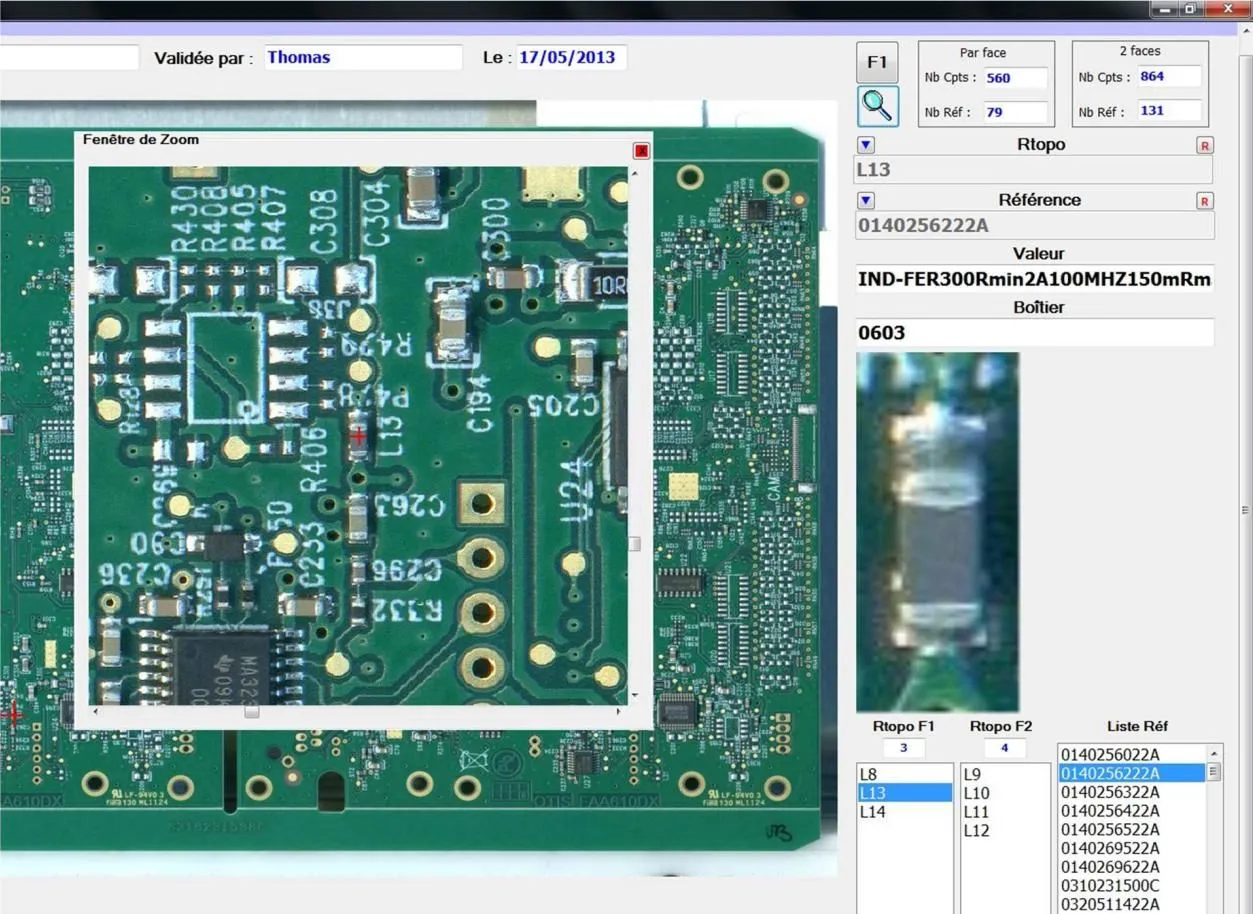Click the Valeur field IND-FER300Rmin2A100MHZ150mRm
This screenshot has height=914, width=1253.
pyautogui.click(x=1034, y=279)
